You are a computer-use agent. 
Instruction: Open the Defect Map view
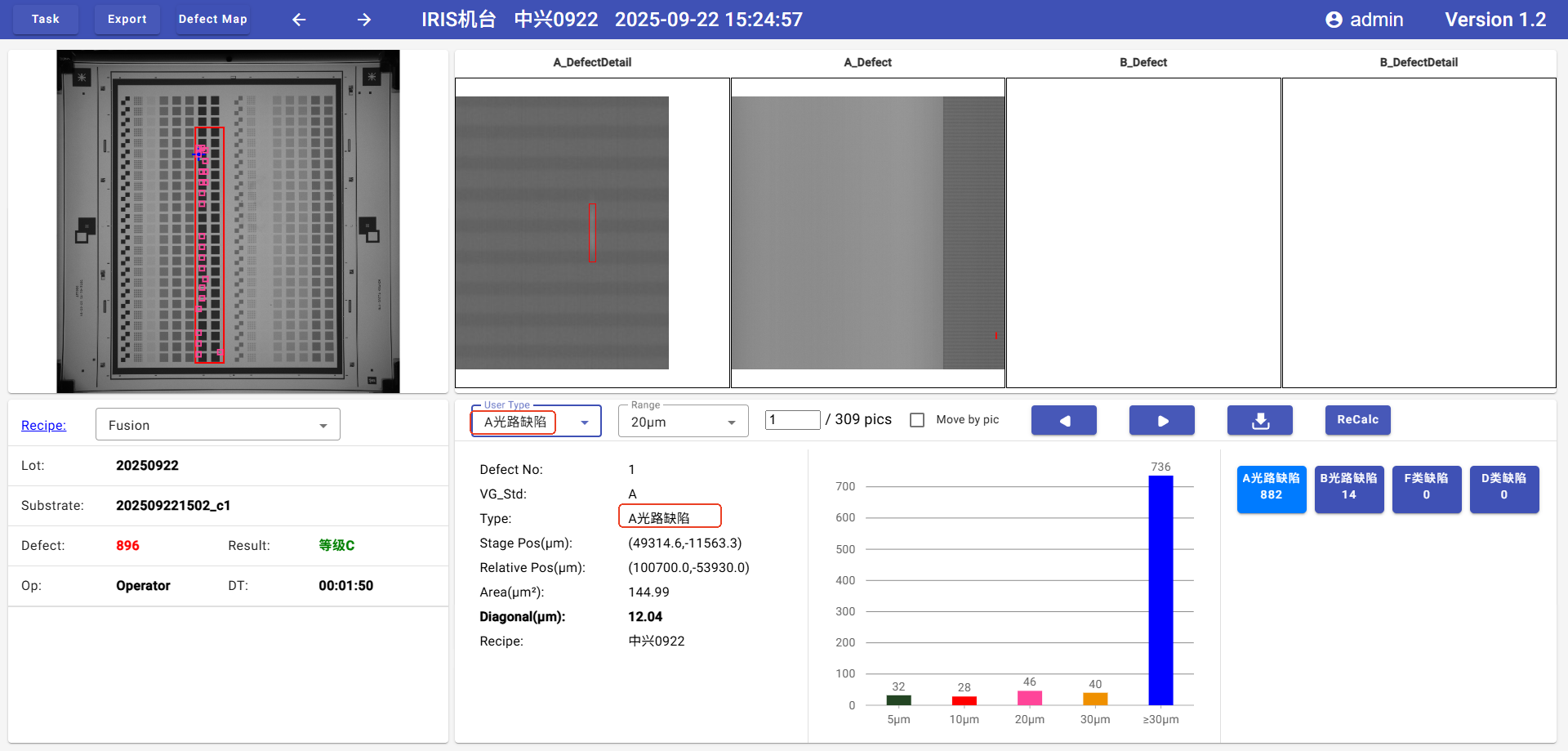(212, 19)
